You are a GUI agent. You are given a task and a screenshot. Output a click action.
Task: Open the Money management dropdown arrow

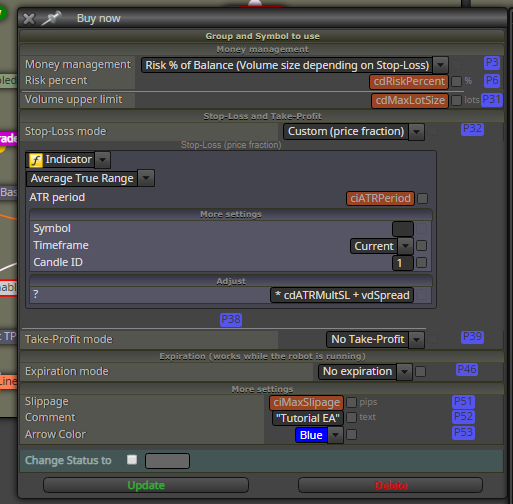440,65
